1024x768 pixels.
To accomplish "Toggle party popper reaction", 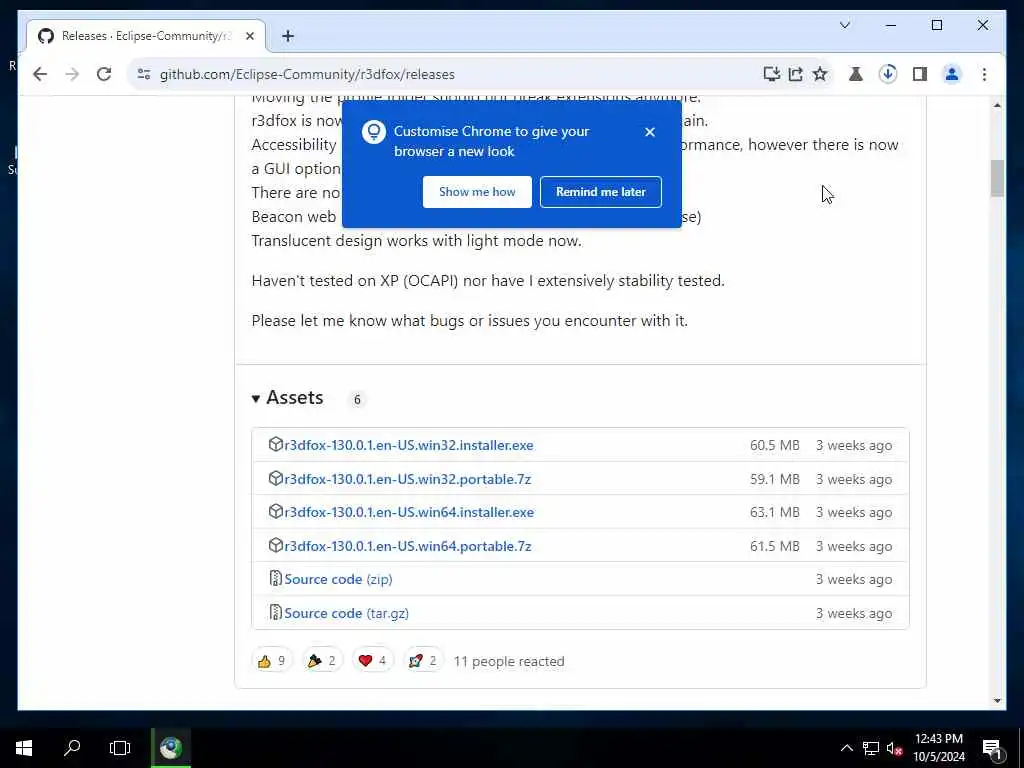I will (x=322, y=661).
